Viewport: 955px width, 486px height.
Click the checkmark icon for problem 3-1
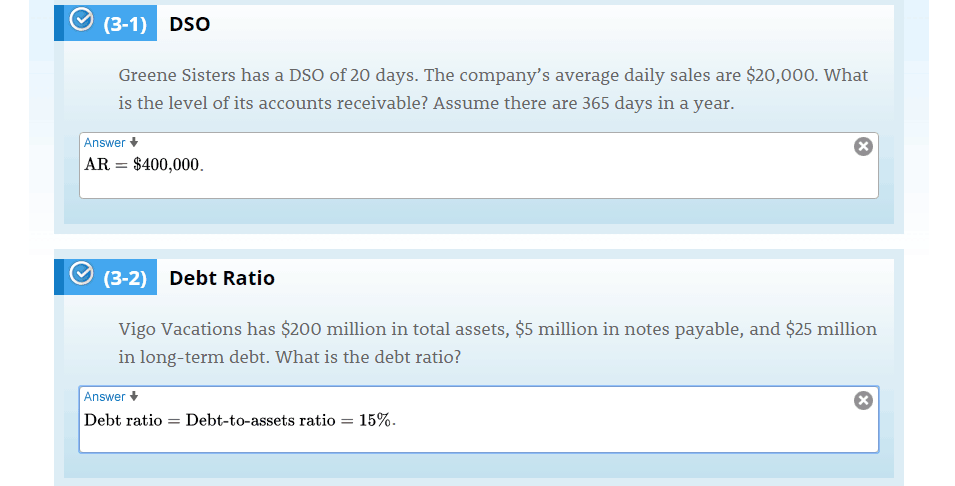click(81, 19)
